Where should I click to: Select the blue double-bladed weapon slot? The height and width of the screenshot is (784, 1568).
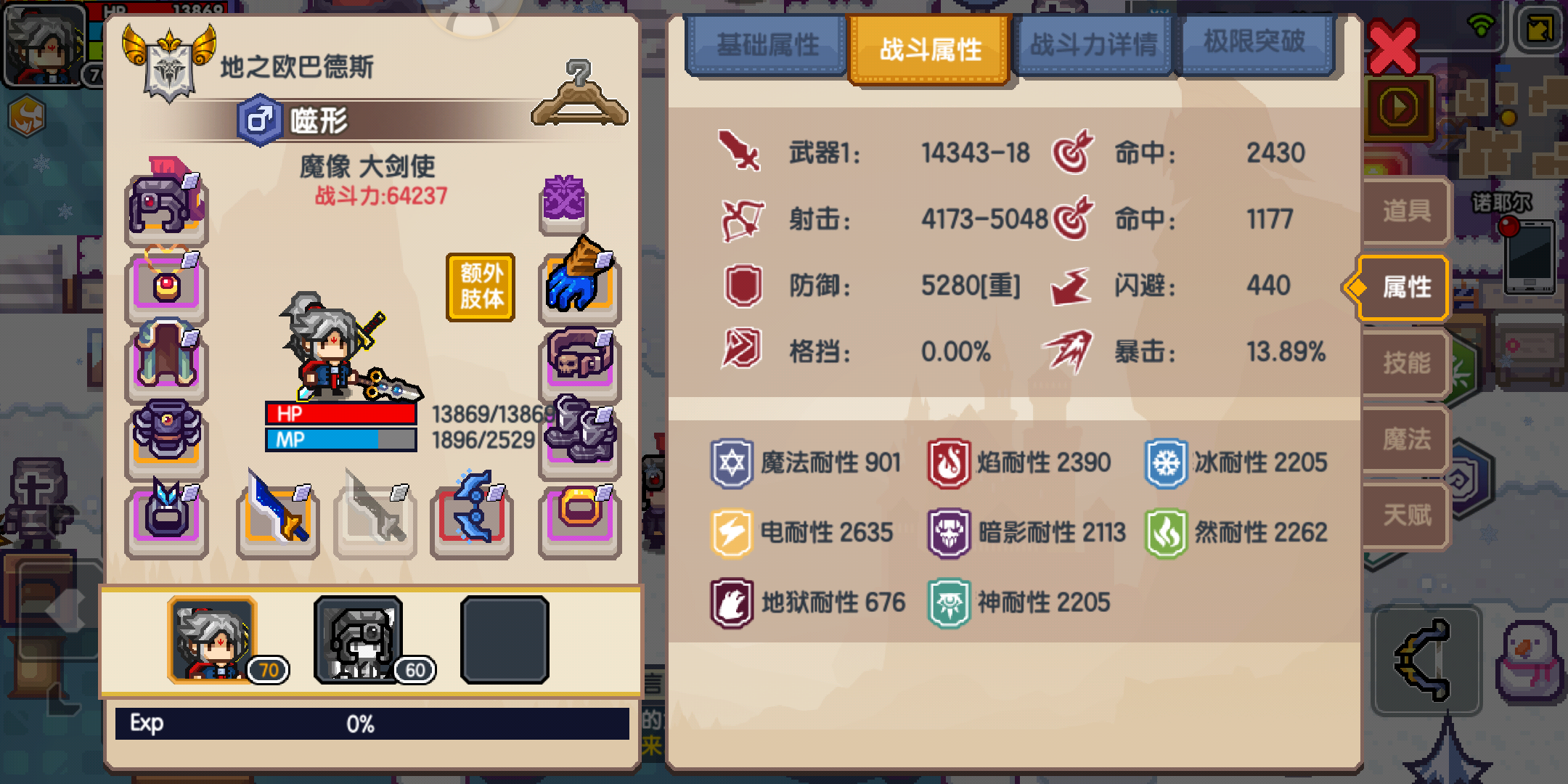point(472,517)
